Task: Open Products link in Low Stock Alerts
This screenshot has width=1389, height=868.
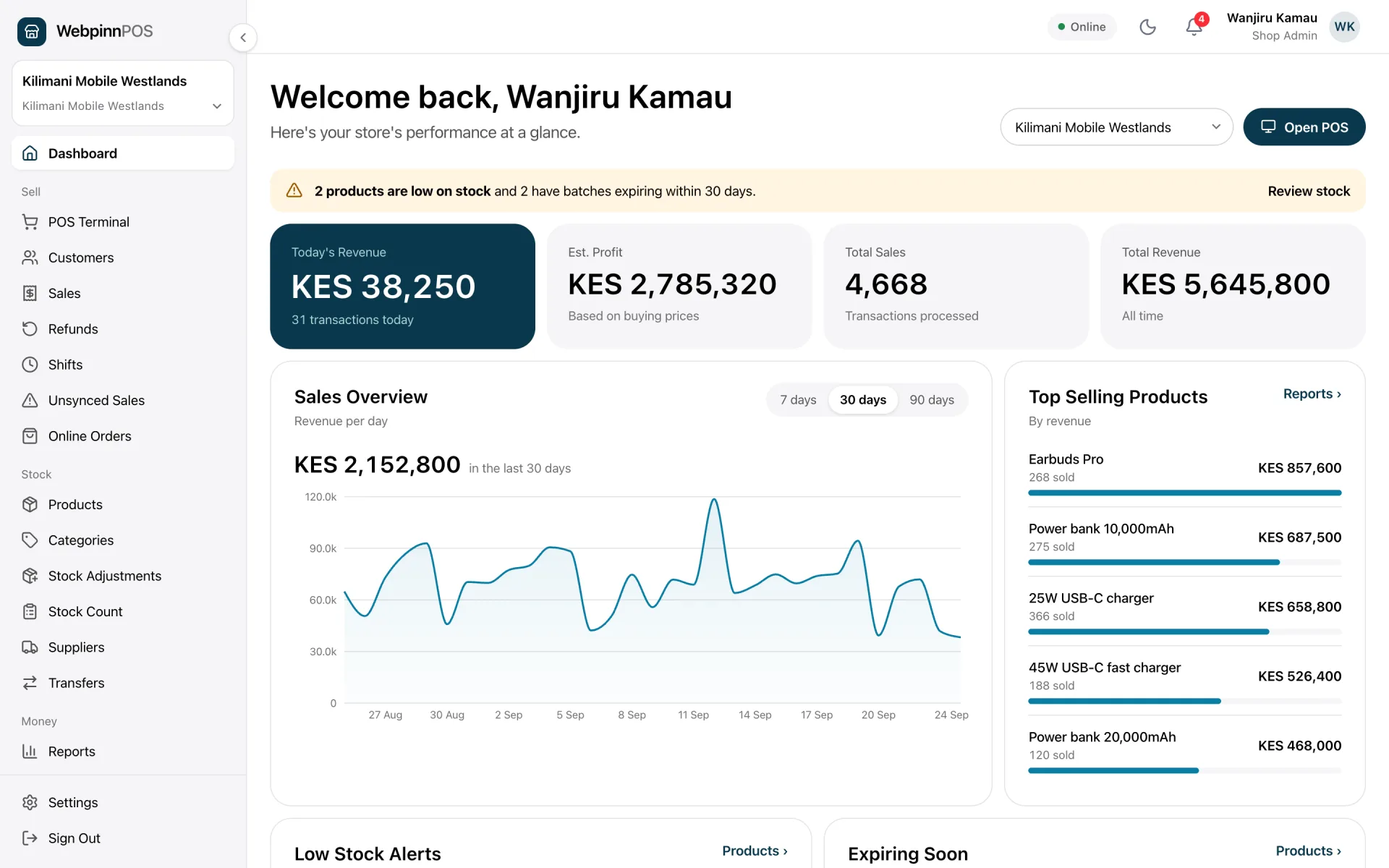Action: (755, 851)
